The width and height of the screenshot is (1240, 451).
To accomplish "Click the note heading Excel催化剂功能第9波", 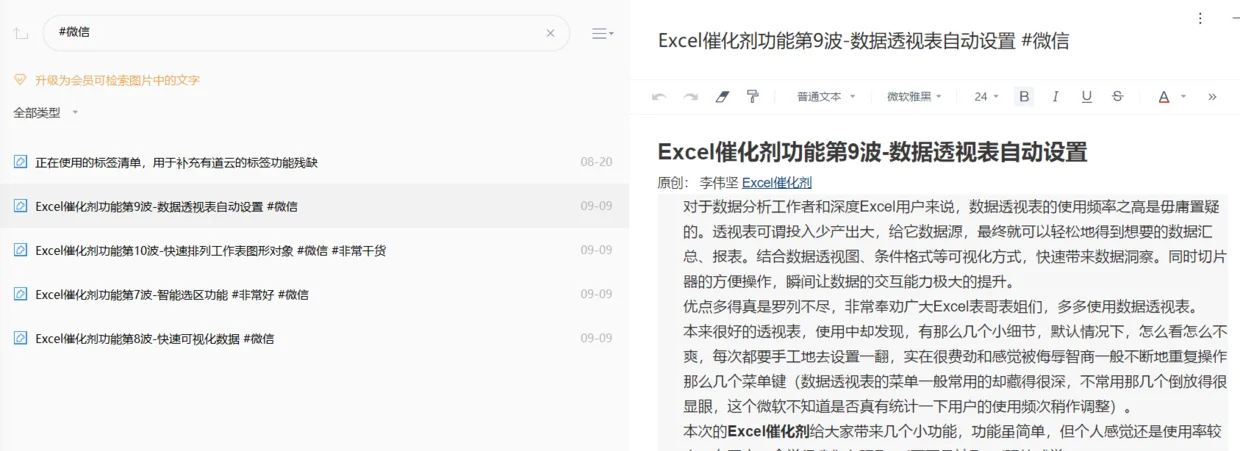I will (x=872, y=152).
